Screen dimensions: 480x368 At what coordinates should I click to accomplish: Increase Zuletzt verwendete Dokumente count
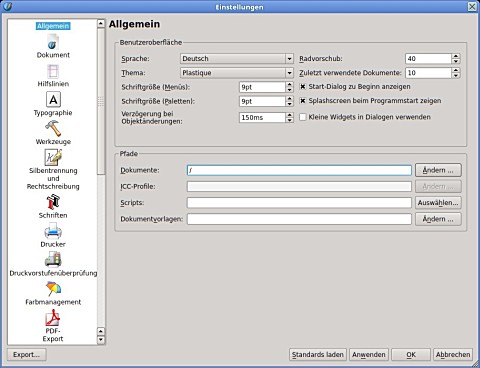click(456, 70)
